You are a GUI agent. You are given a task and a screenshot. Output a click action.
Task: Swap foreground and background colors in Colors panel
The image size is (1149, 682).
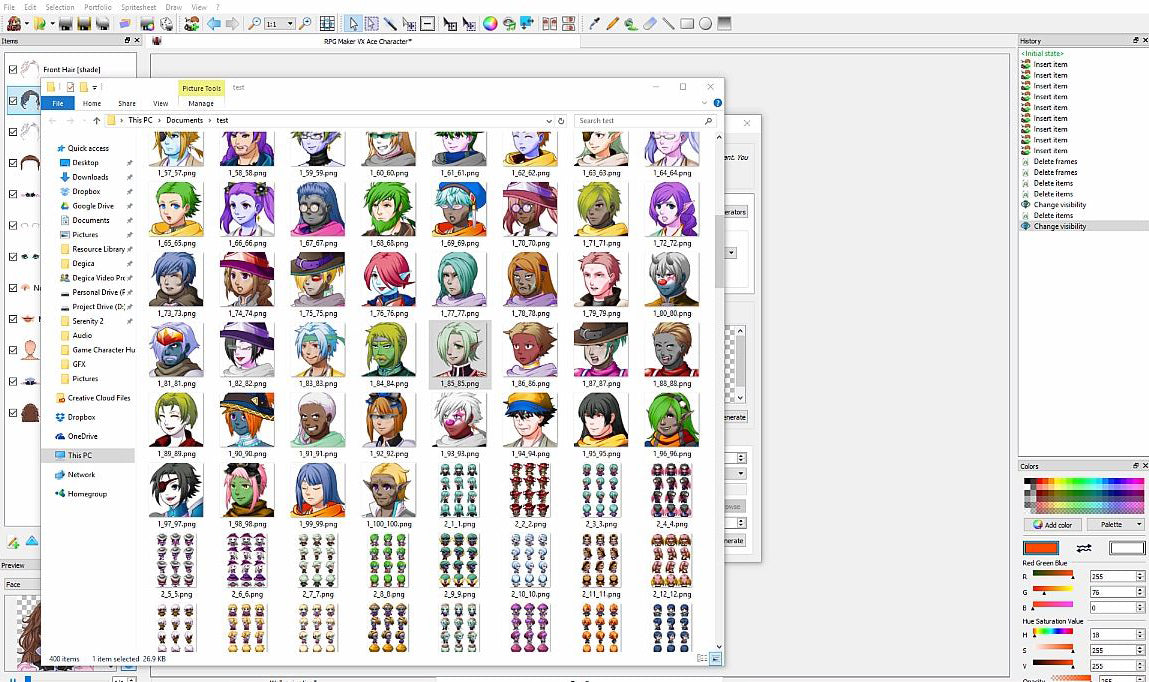click(x=1084, y=547)
